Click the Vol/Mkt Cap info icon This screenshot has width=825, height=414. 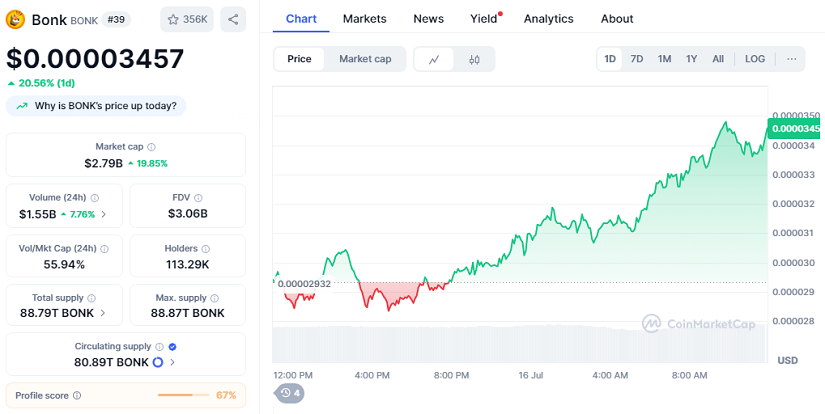tap(104, 248)
